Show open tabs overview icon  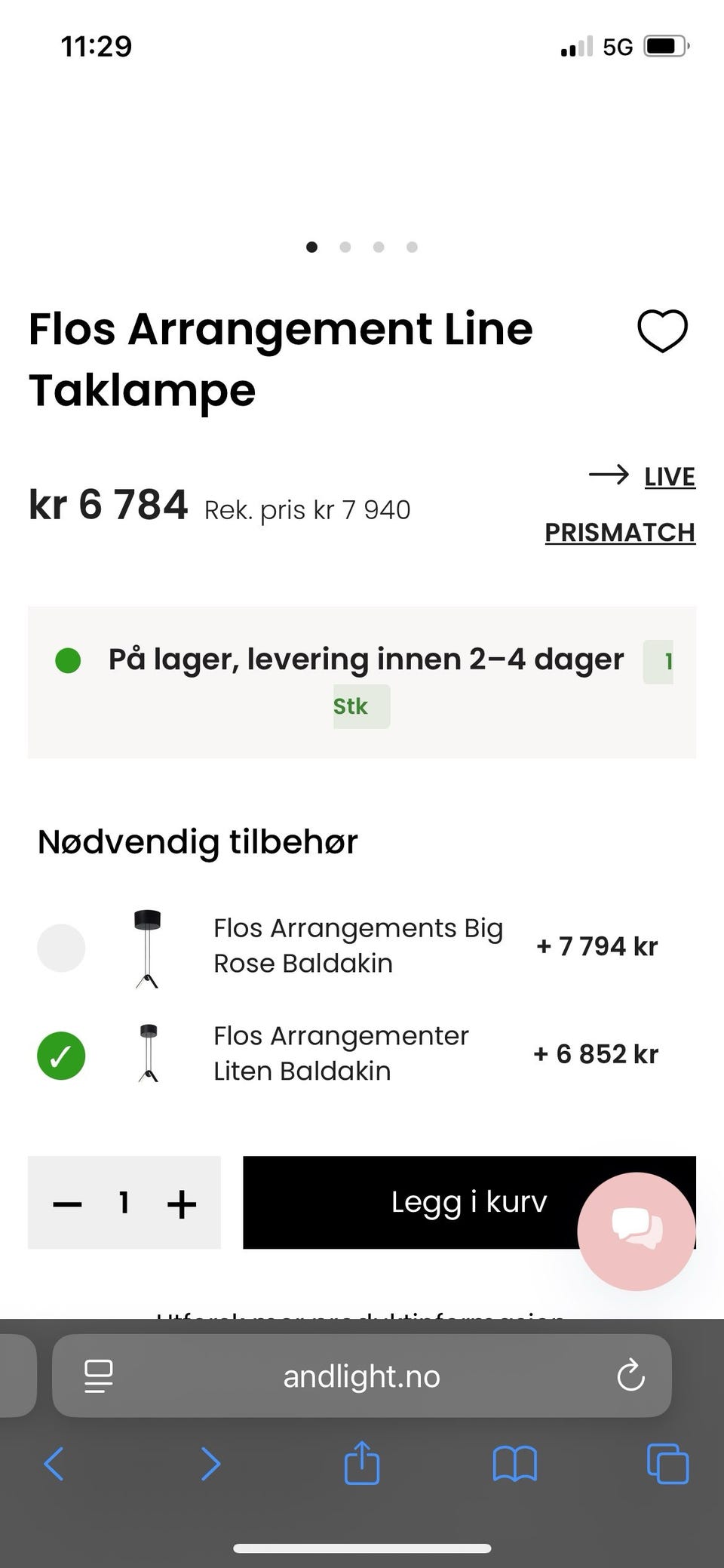[667, 1464]
